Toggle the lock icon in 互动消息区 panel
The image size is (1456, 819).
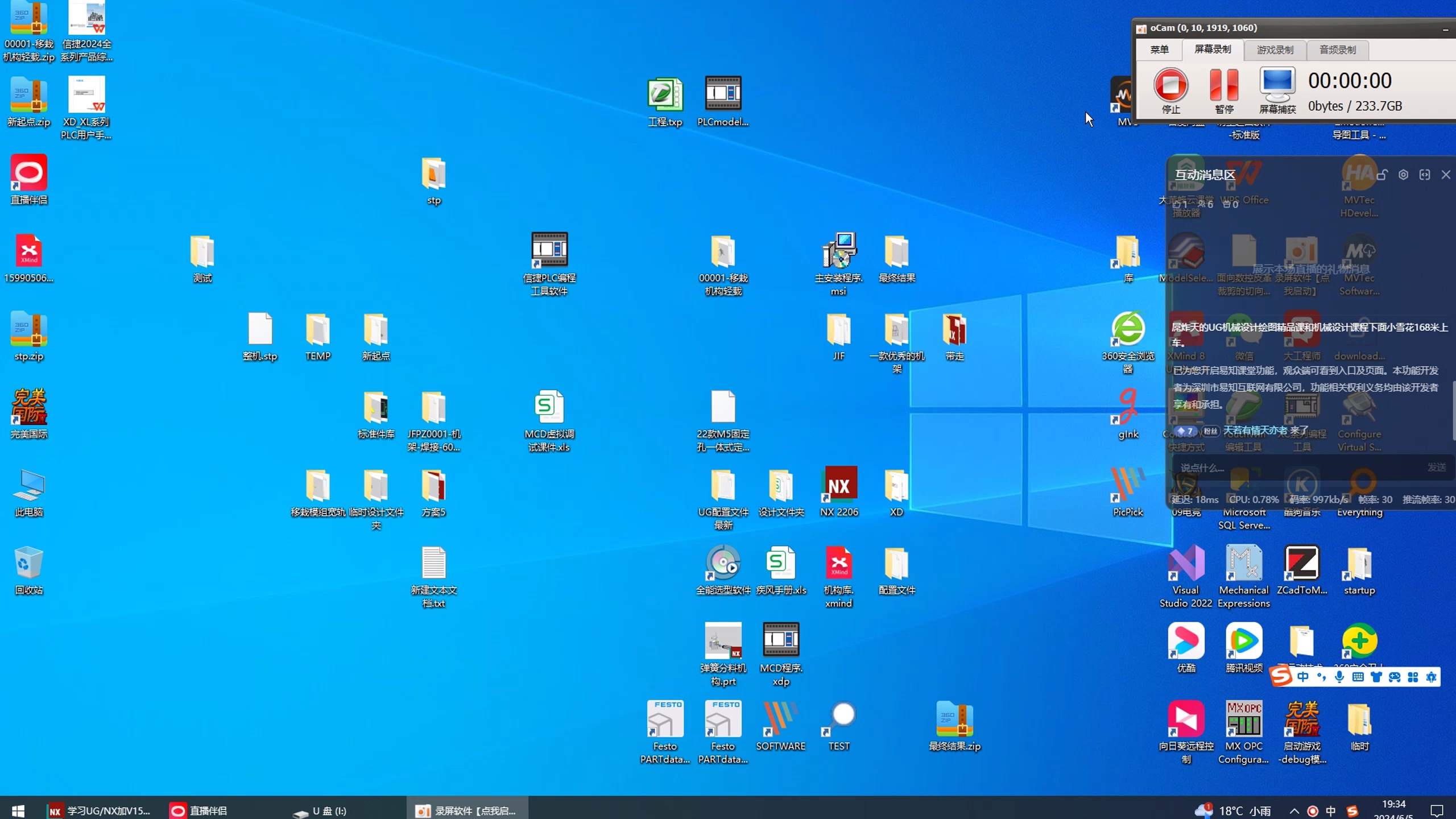(1382, 175)
